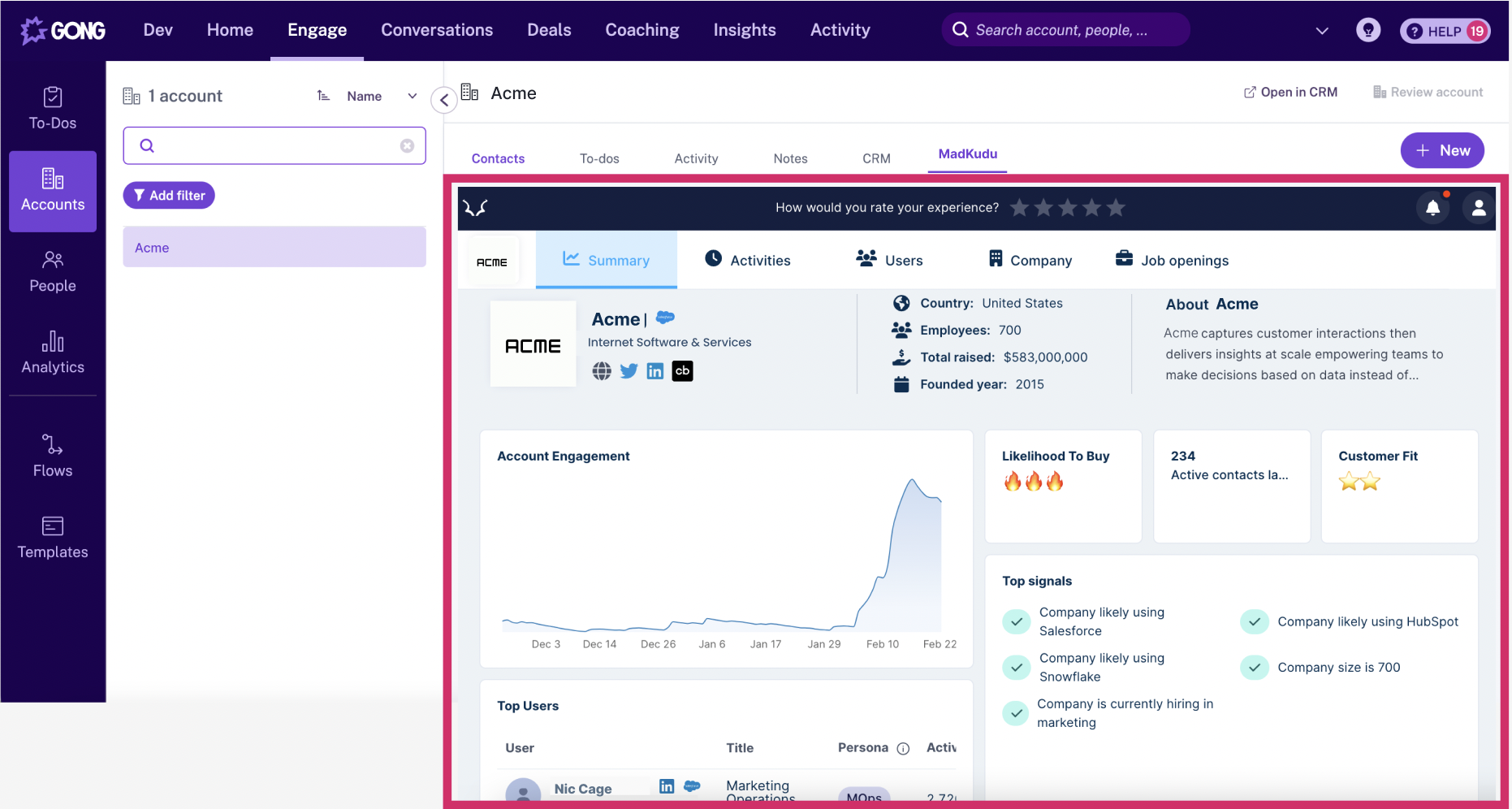Open the MadKudu Company tab

tap(1030, 260)
